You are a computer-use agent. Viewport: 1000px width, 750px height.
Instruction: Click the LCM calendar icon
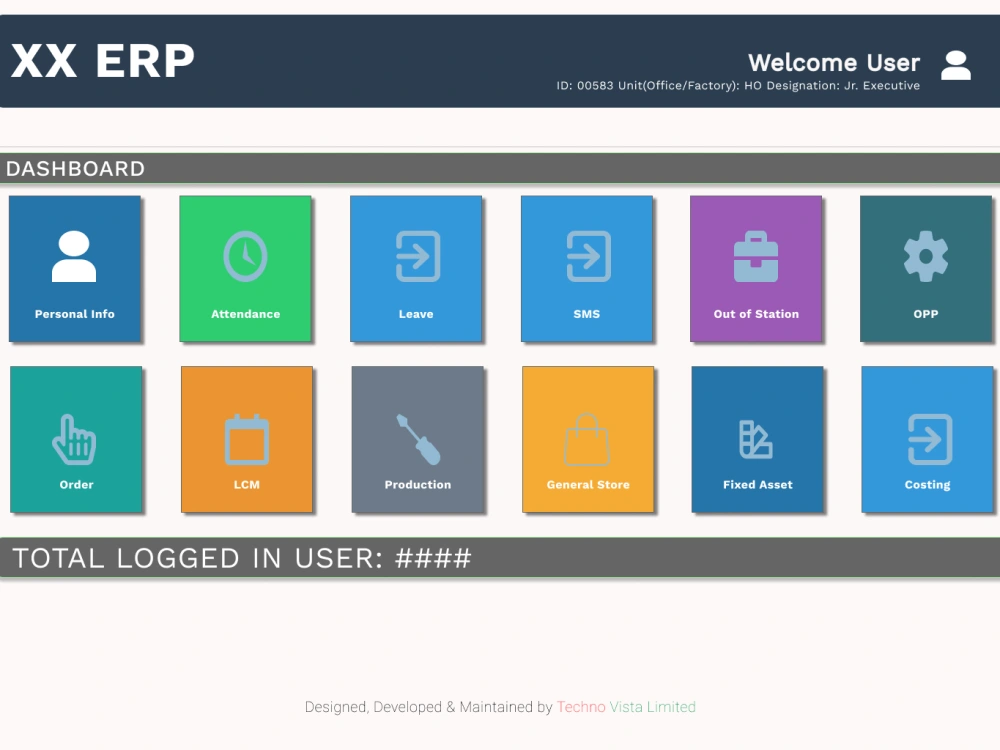[247, 439]
